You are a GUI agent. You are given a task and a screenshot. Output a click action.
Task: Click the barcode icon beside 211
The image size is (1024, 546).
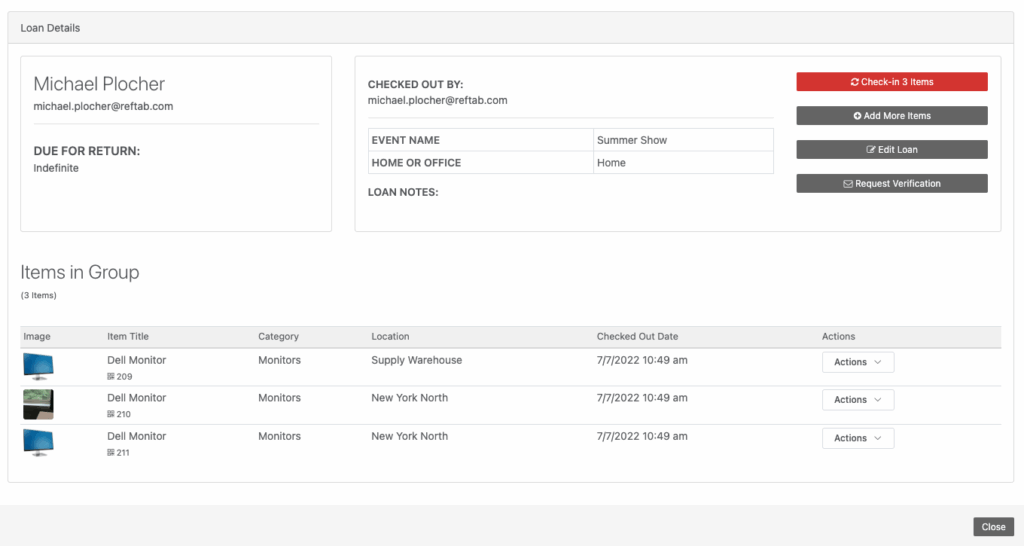[x=111, y=453]
